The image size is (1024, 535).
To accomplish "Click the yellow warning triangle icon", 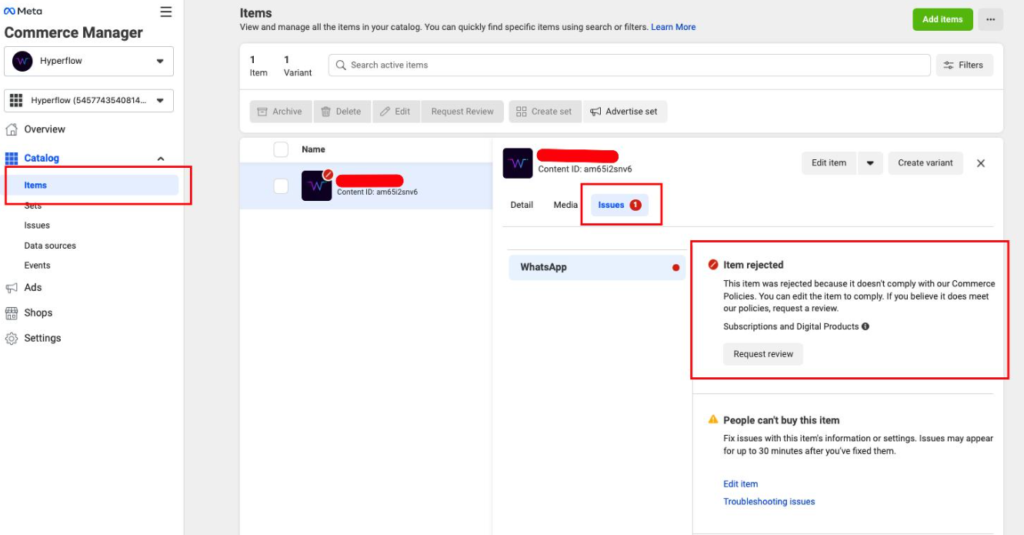I will (x=713, y=419).
